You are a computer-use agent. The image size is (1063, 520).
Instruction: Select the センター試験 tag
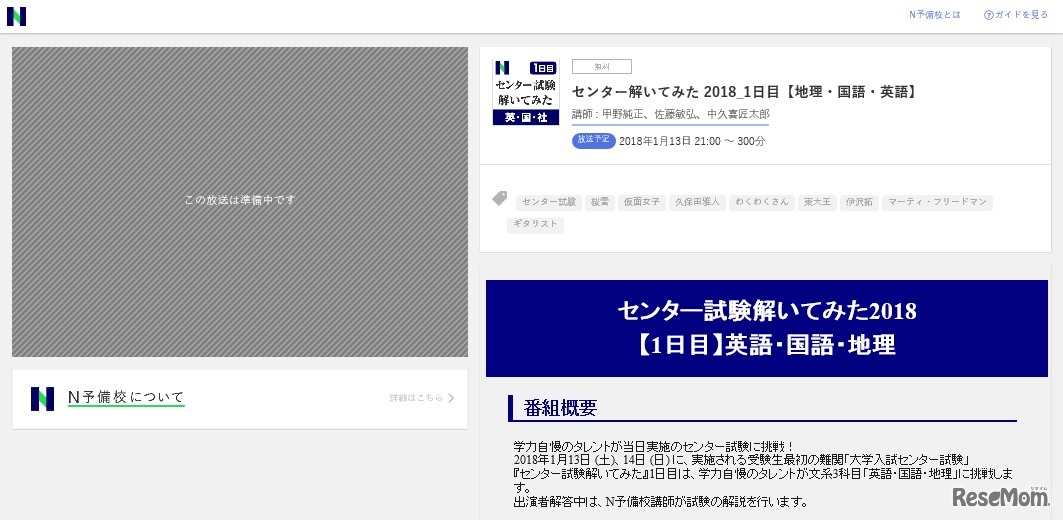[549, 202]
